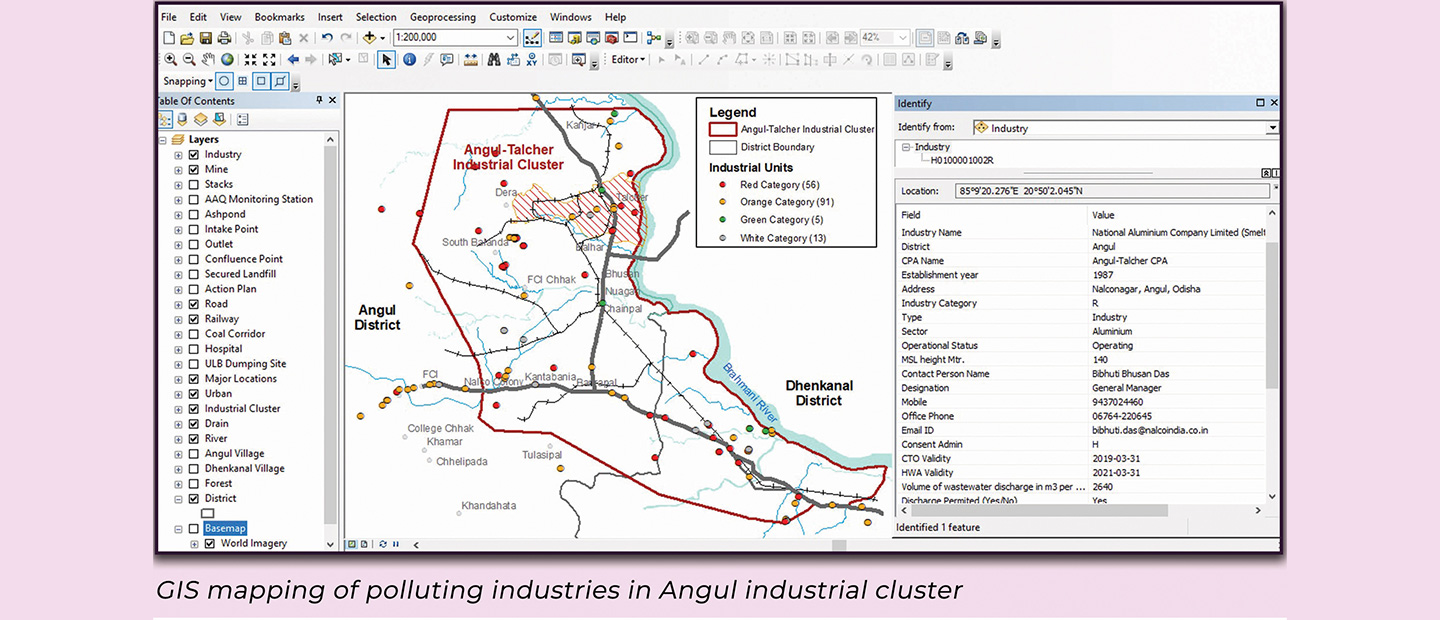Open Go To XY tool
1440x620 pixels.
pyautogui.click(x=532, y=60)
